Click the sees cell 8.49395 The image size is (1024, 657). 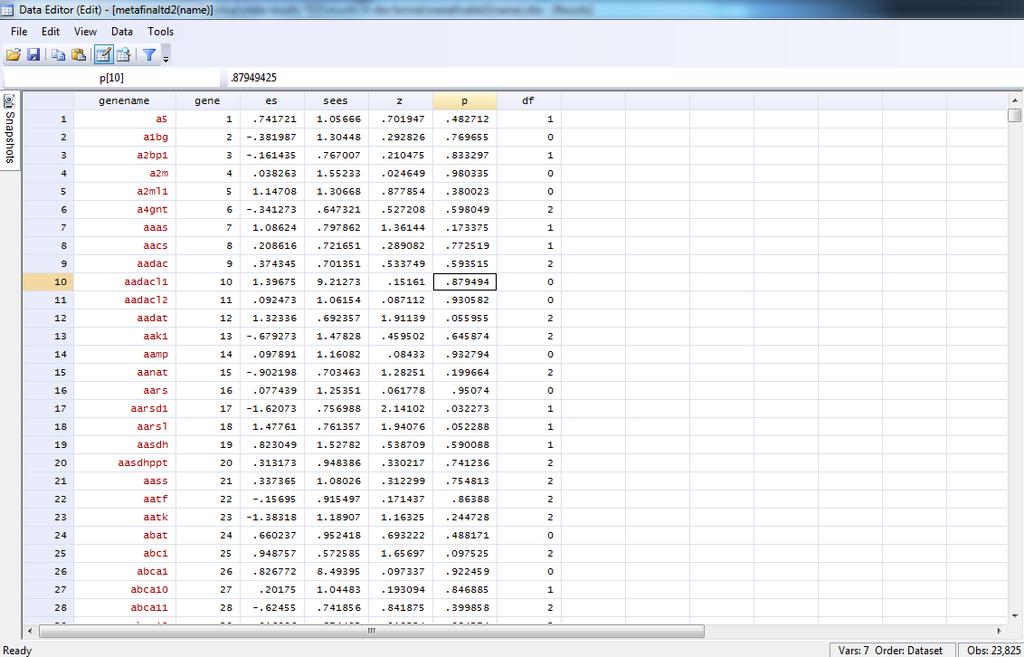click(x=336, y=571)
